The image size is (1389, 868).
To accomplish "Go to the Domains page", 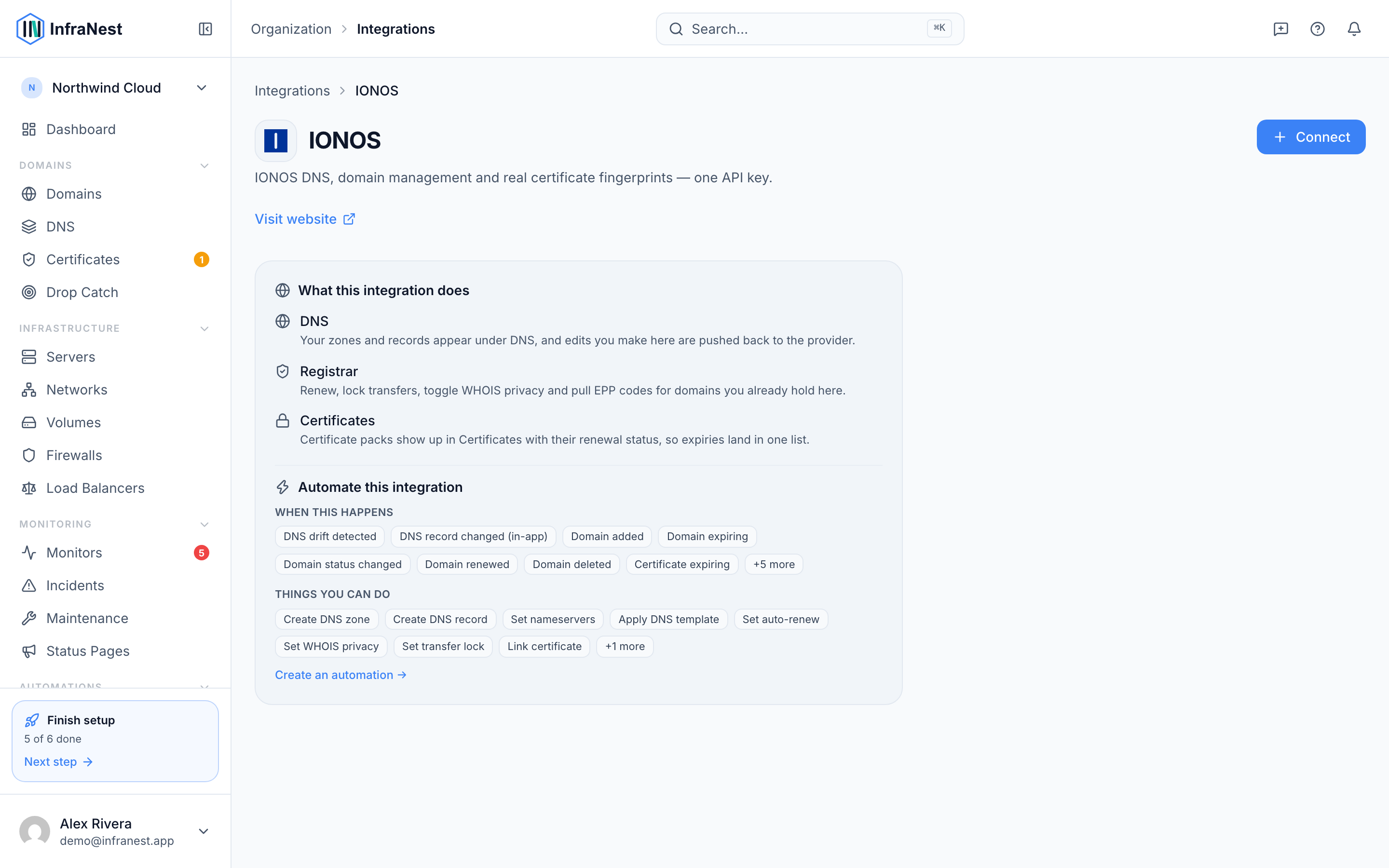I will (115, 194).
